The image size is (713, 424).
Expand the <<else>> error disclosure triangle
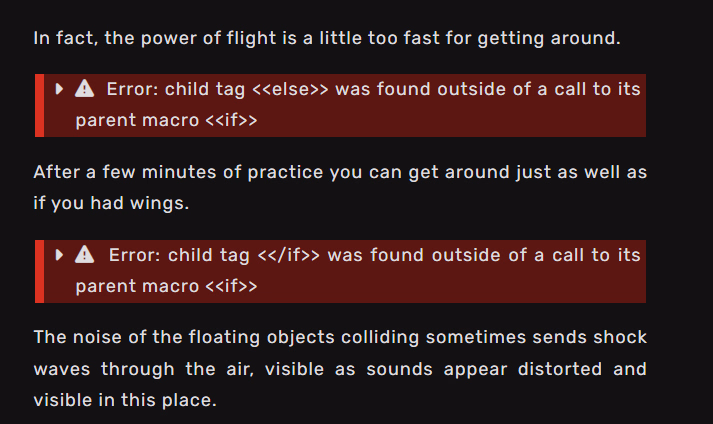coord(60,89)
